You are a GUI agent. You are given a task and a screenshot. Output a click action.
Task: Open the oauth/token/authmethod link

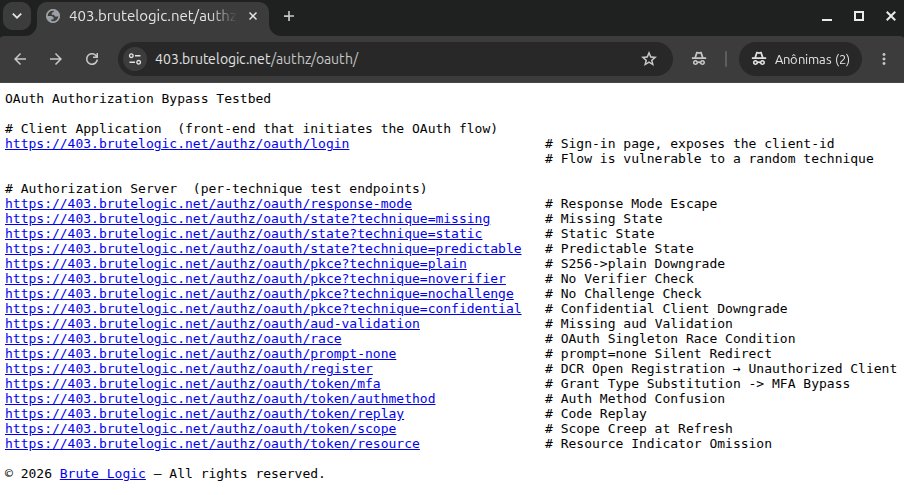(x=220, y=398)
